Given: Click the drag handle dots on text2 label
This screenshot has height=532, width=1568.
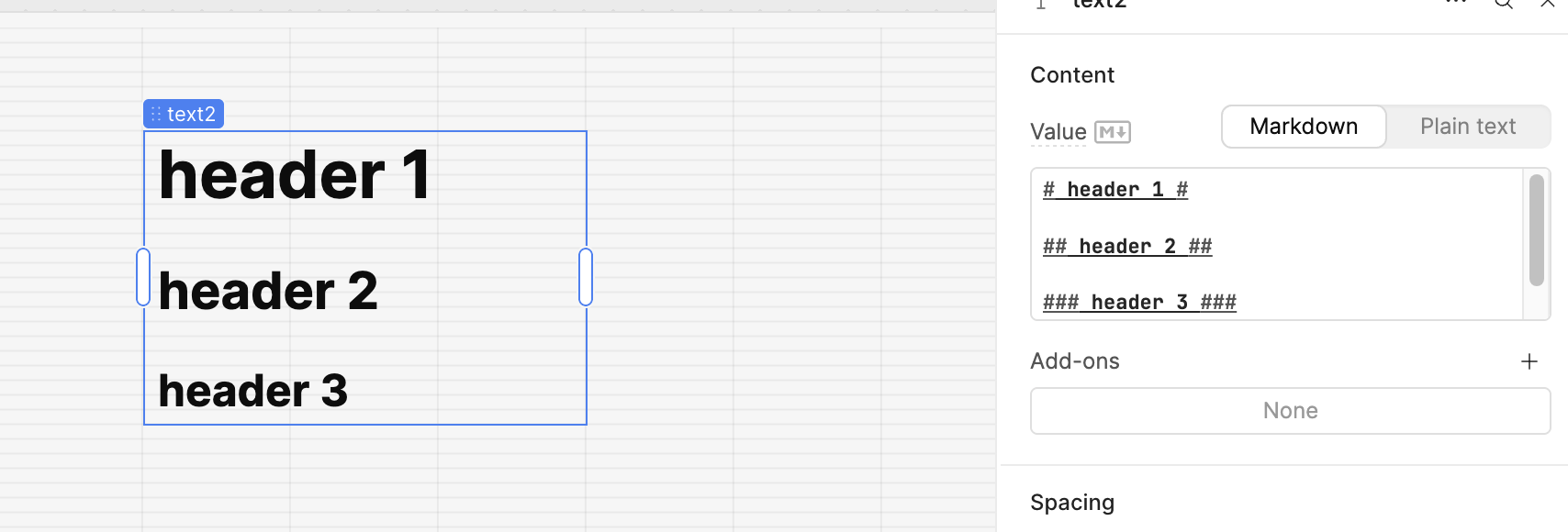Looking at the screenshot, I should point(156,115).
